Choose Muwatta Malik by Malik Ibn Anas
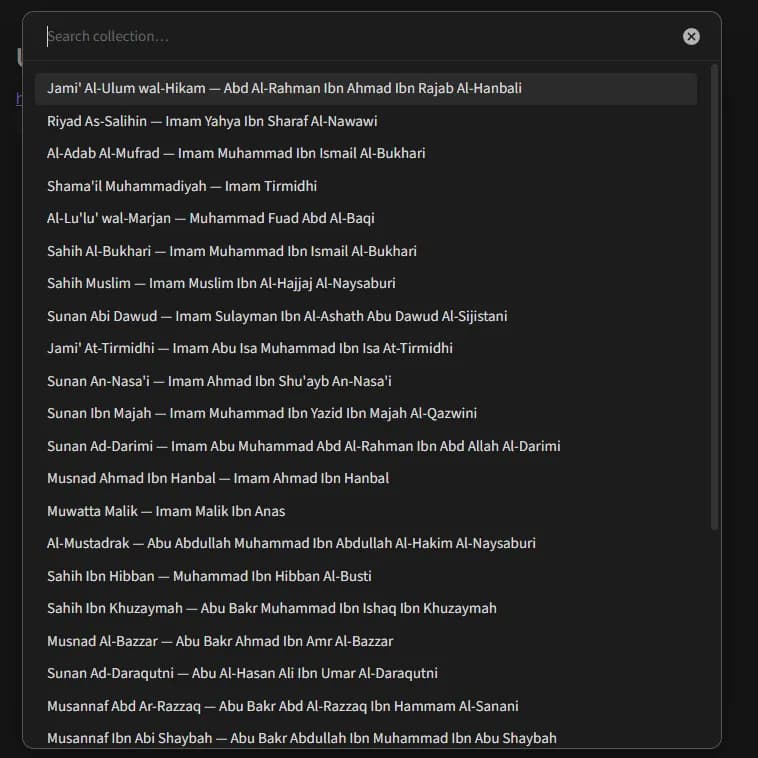Viewport: 758px width, 758px height. [366, 511]
